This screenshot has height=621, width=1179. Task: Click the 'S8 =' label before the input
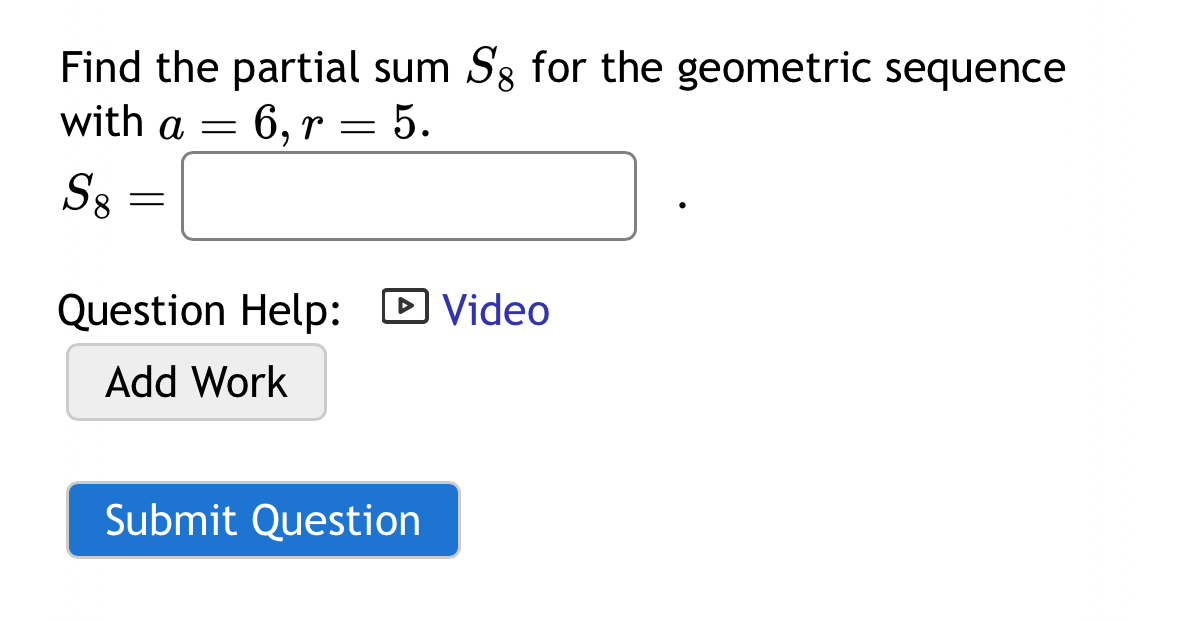point(113,195)
